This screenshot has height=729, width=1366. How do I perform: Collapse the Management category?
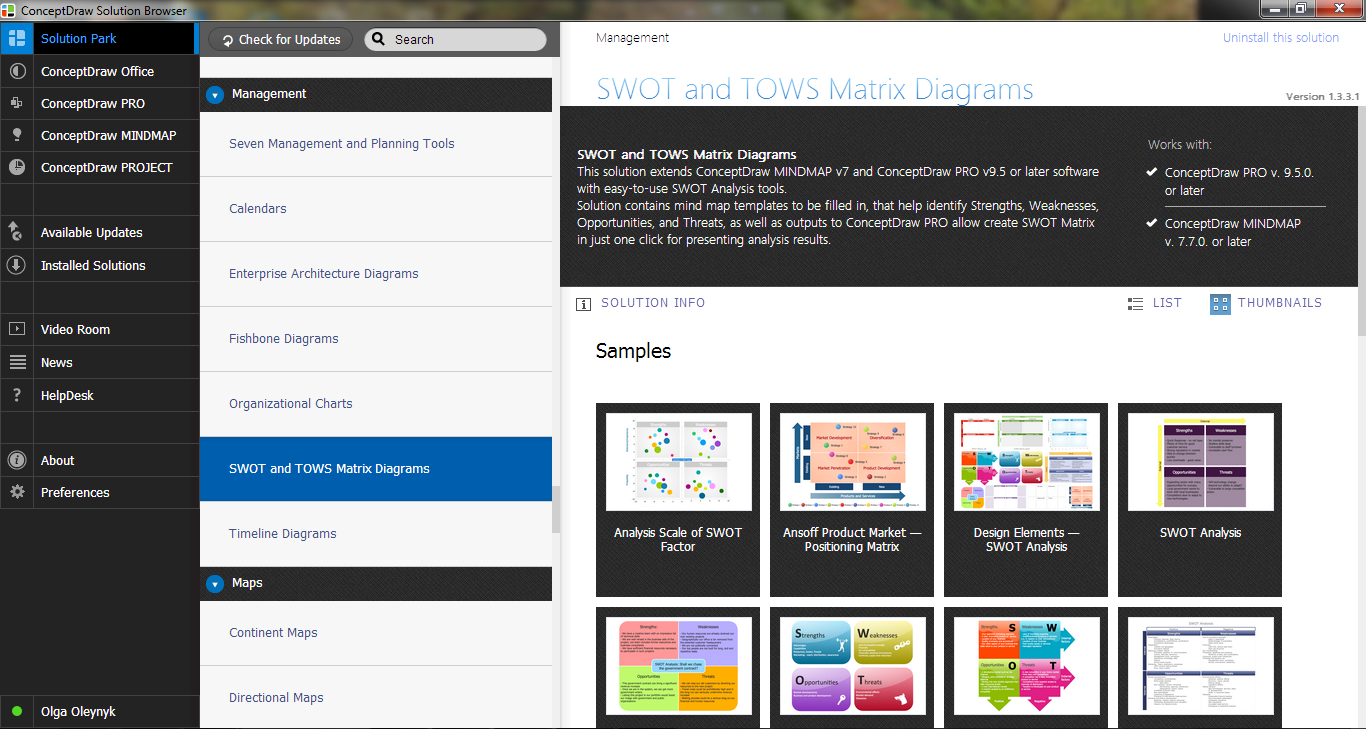point(215,95)
